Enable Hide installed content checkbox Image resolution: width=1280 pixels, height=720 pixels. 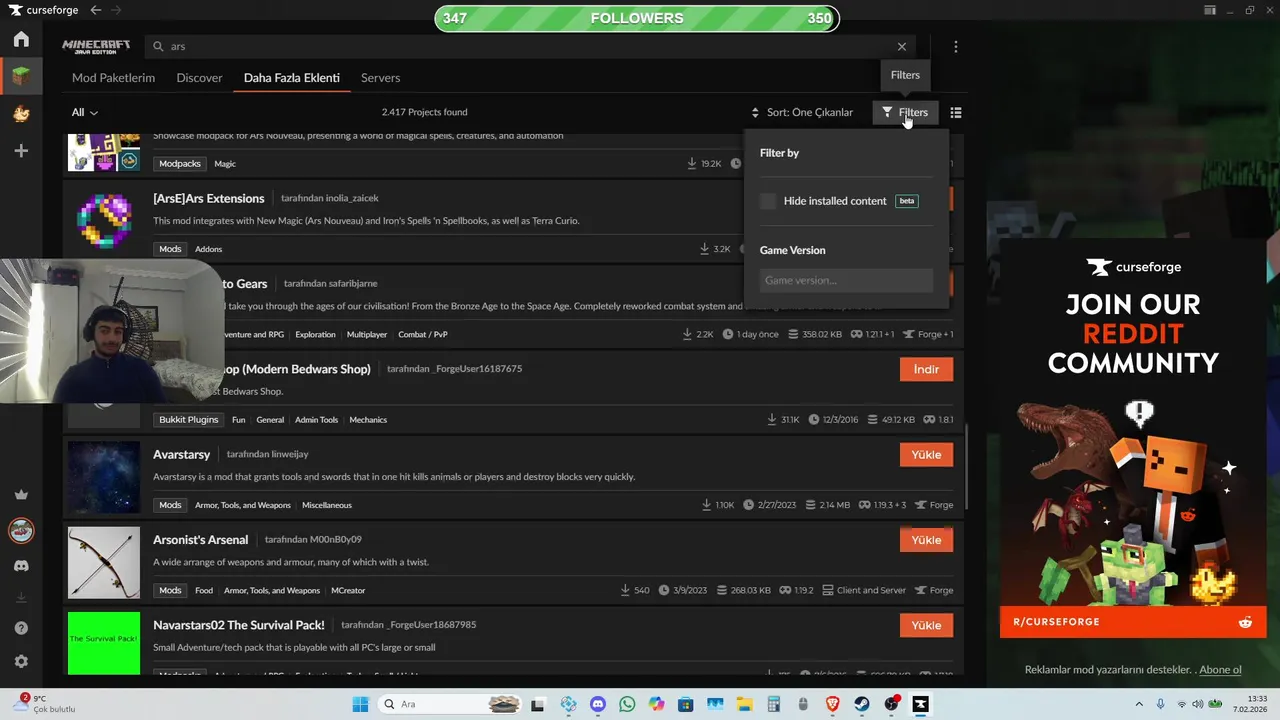768,201
